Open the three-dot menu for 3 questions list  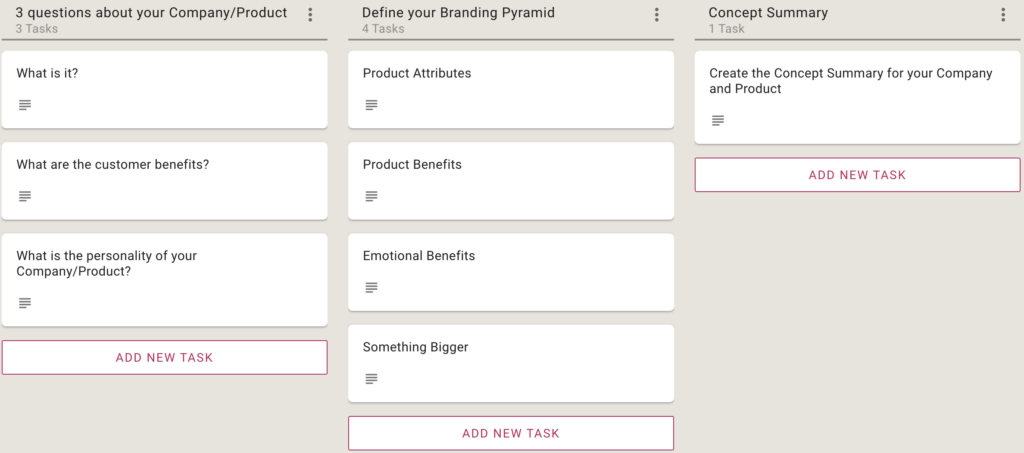point(310,15)
